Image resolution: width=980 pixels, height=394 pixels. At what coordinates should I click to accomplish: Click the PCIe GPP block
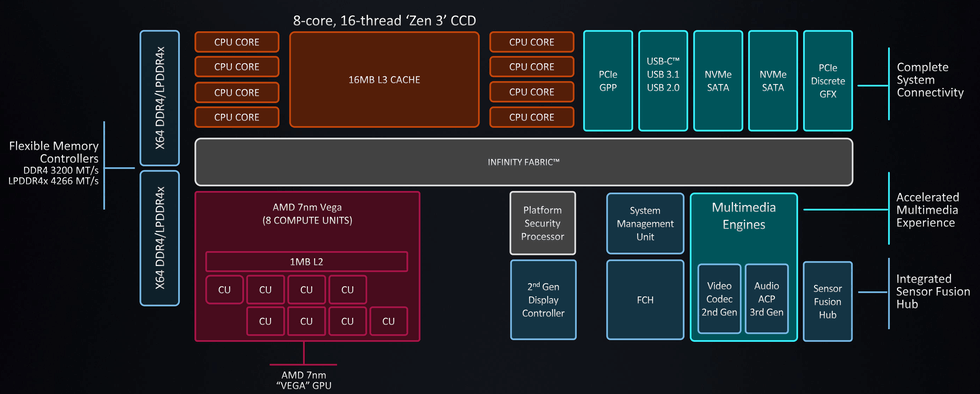point(608,81)
